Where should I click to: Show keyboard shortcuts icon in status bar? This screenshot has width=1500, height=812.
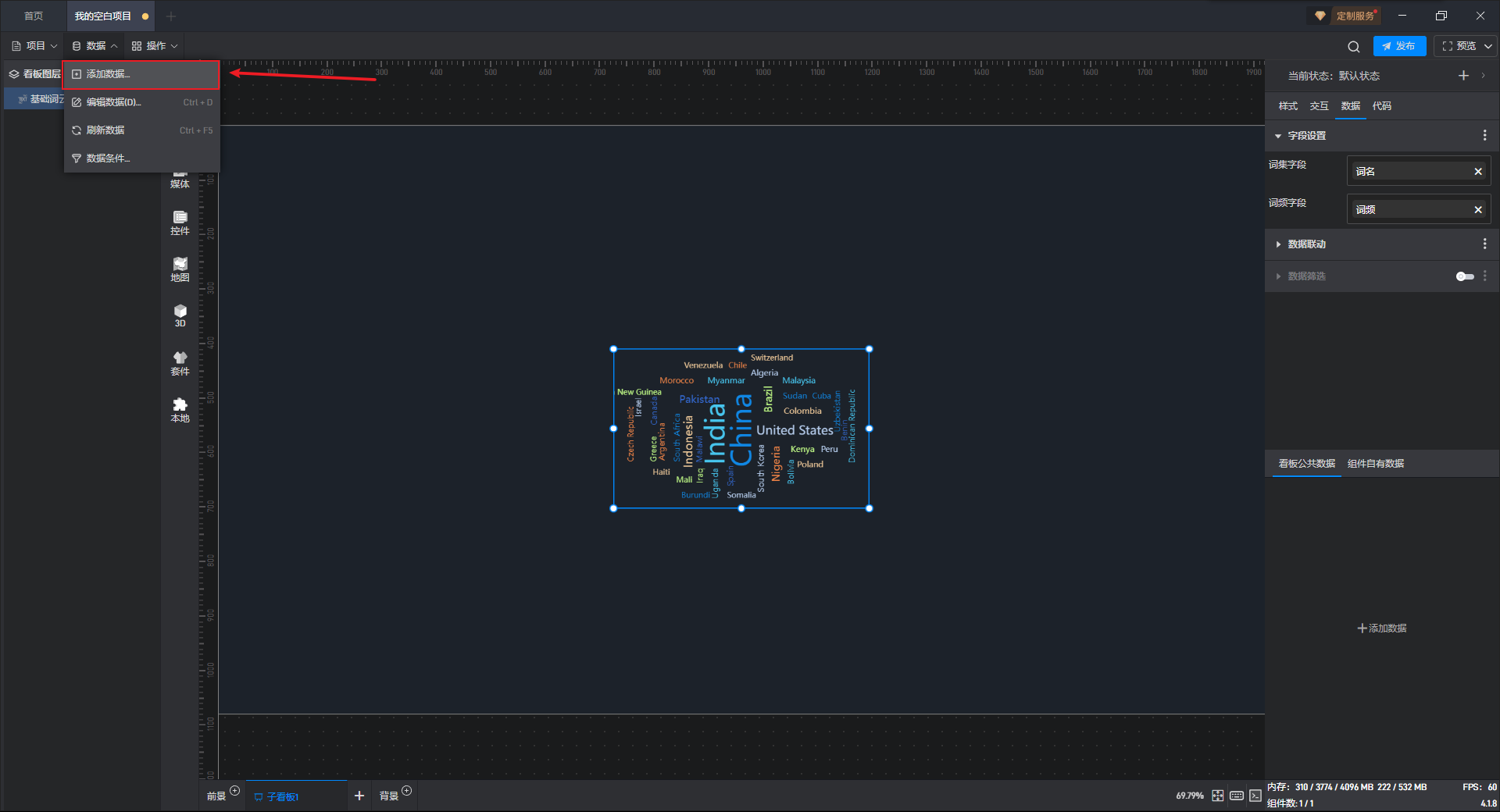click(1237, 796)
